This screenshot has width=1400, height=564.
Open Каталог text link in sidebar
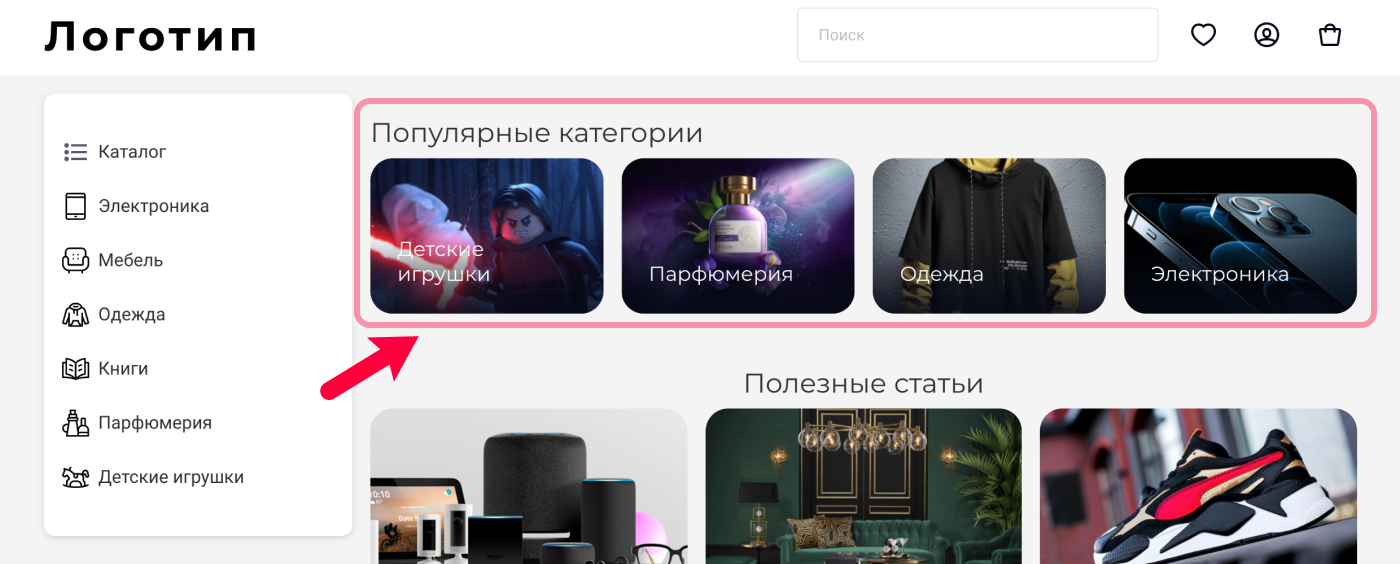click(132, 152)
